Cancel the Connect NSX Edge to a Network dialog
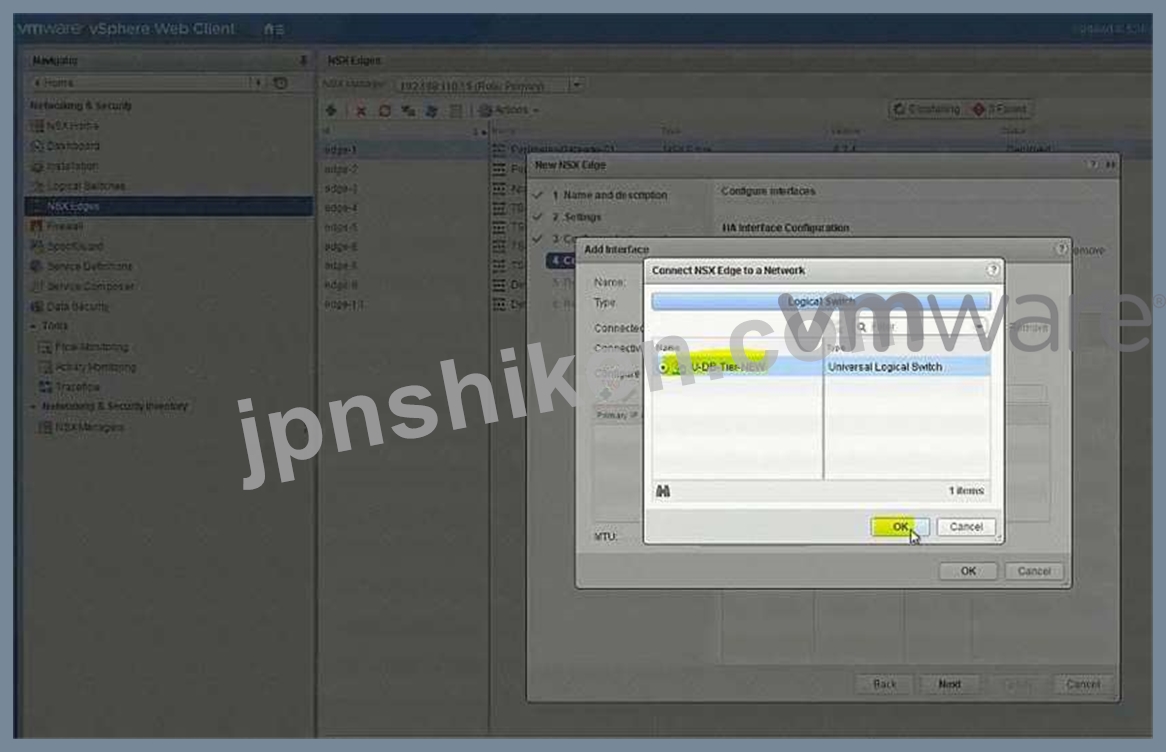This screenshot has width=1166, height=752. coord(966,527)
